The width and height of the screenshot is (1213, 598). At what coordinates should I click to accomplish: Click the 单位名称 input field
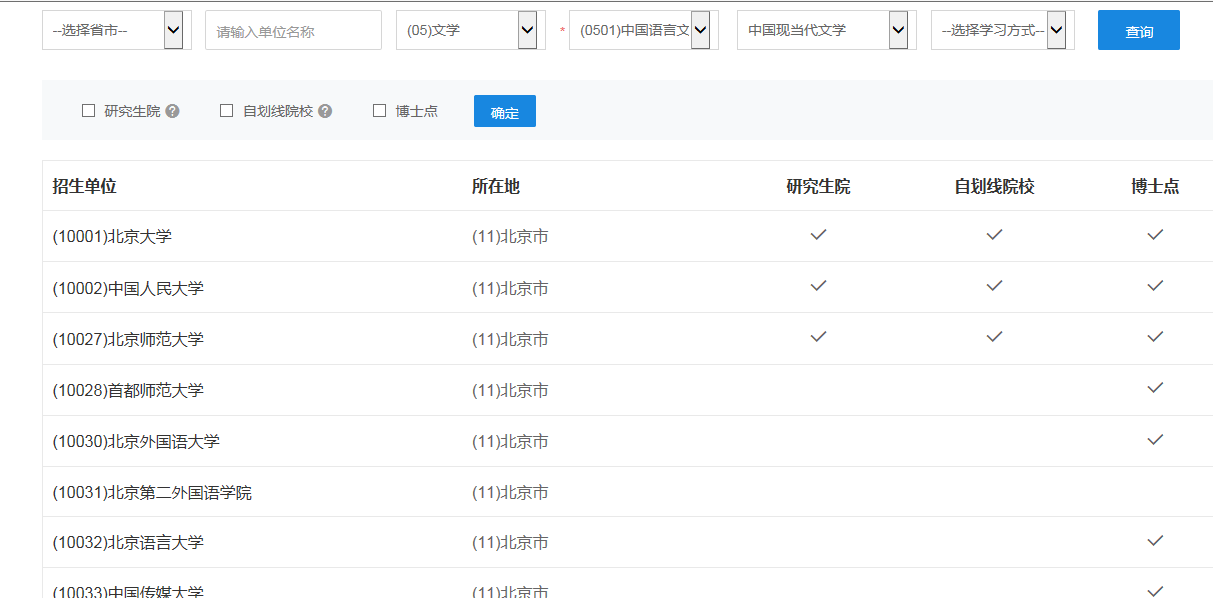(293, 31)
